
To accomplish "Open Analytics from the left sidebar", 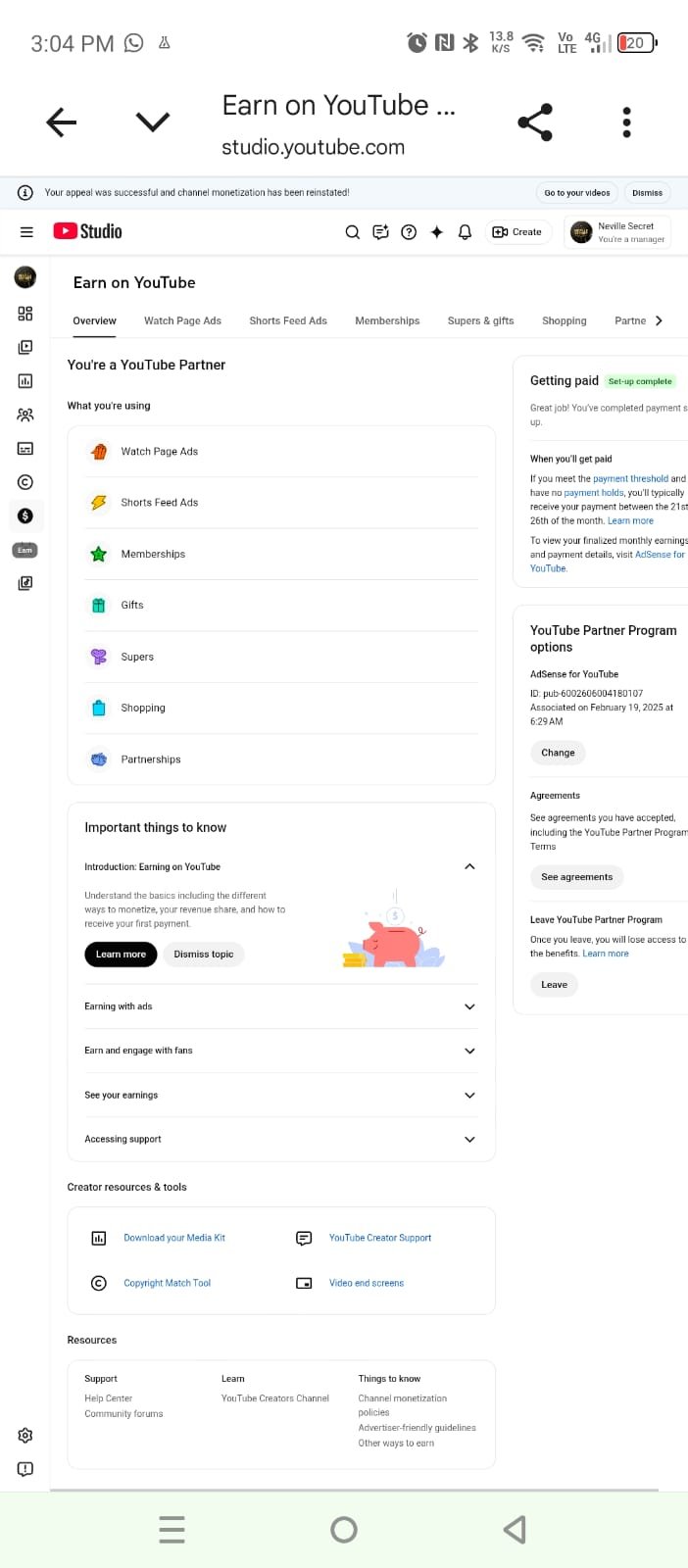I will coord(25,381).
